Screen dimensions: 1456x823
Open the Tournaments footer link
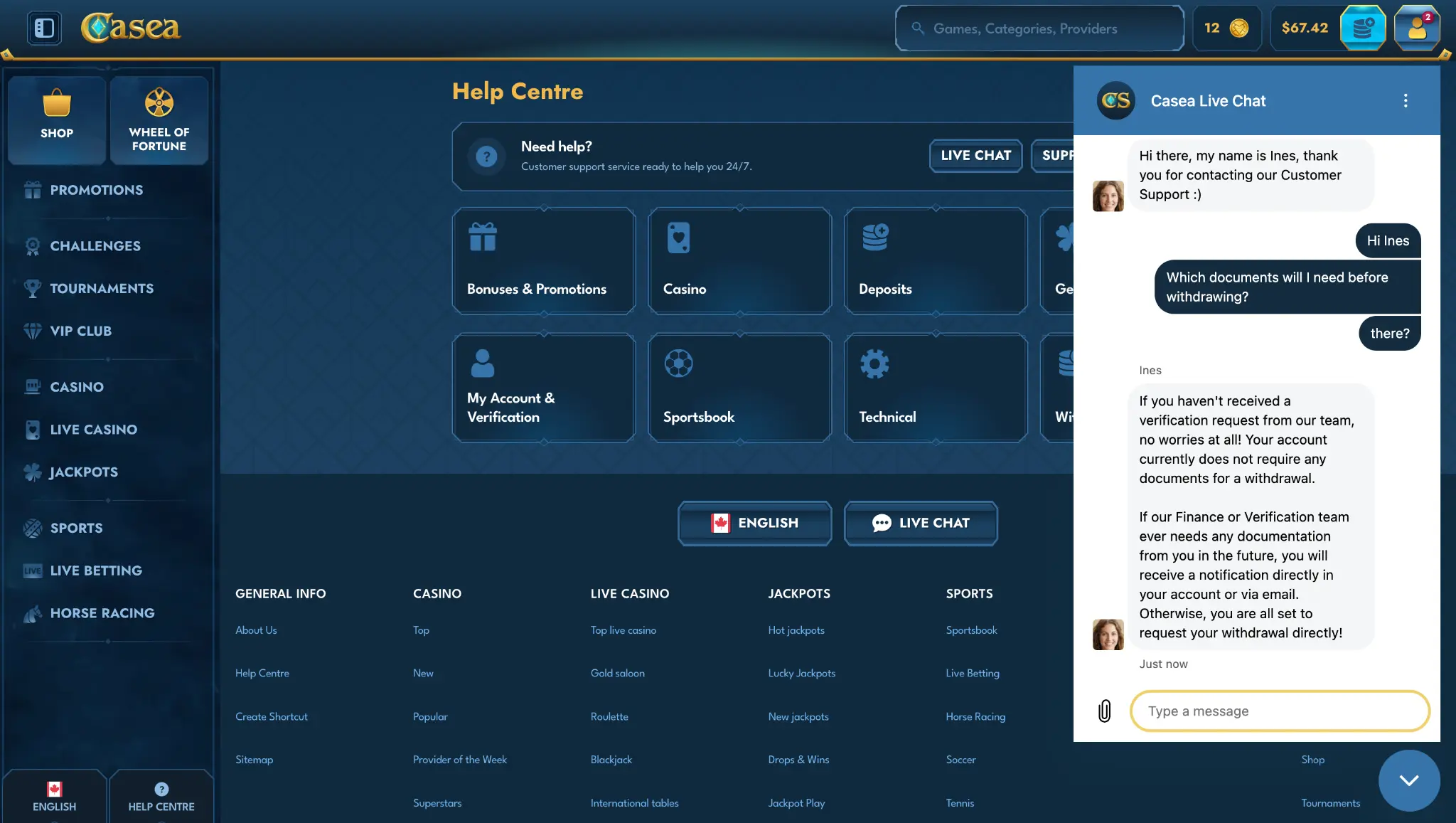(1330, 803)
